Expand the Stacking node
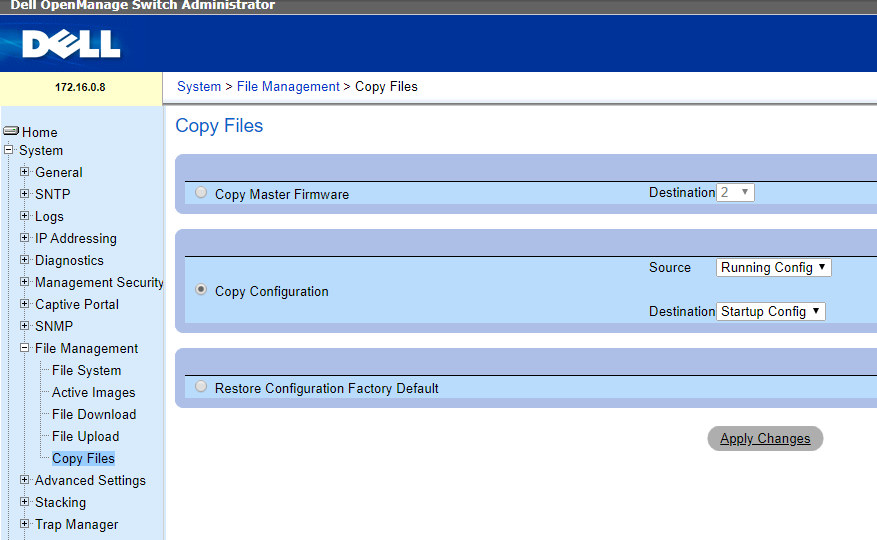Image resolution: width=877 pixels, height=540 pixels. [25, 502]
